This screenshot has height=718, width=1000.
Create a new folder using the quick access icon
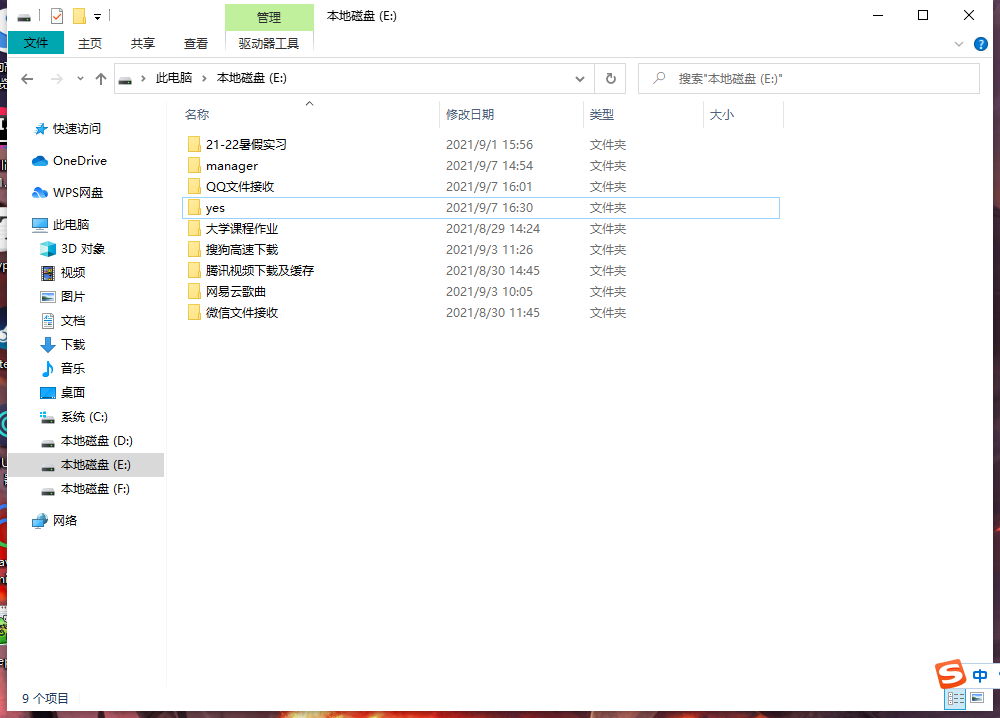pos(79,16)
